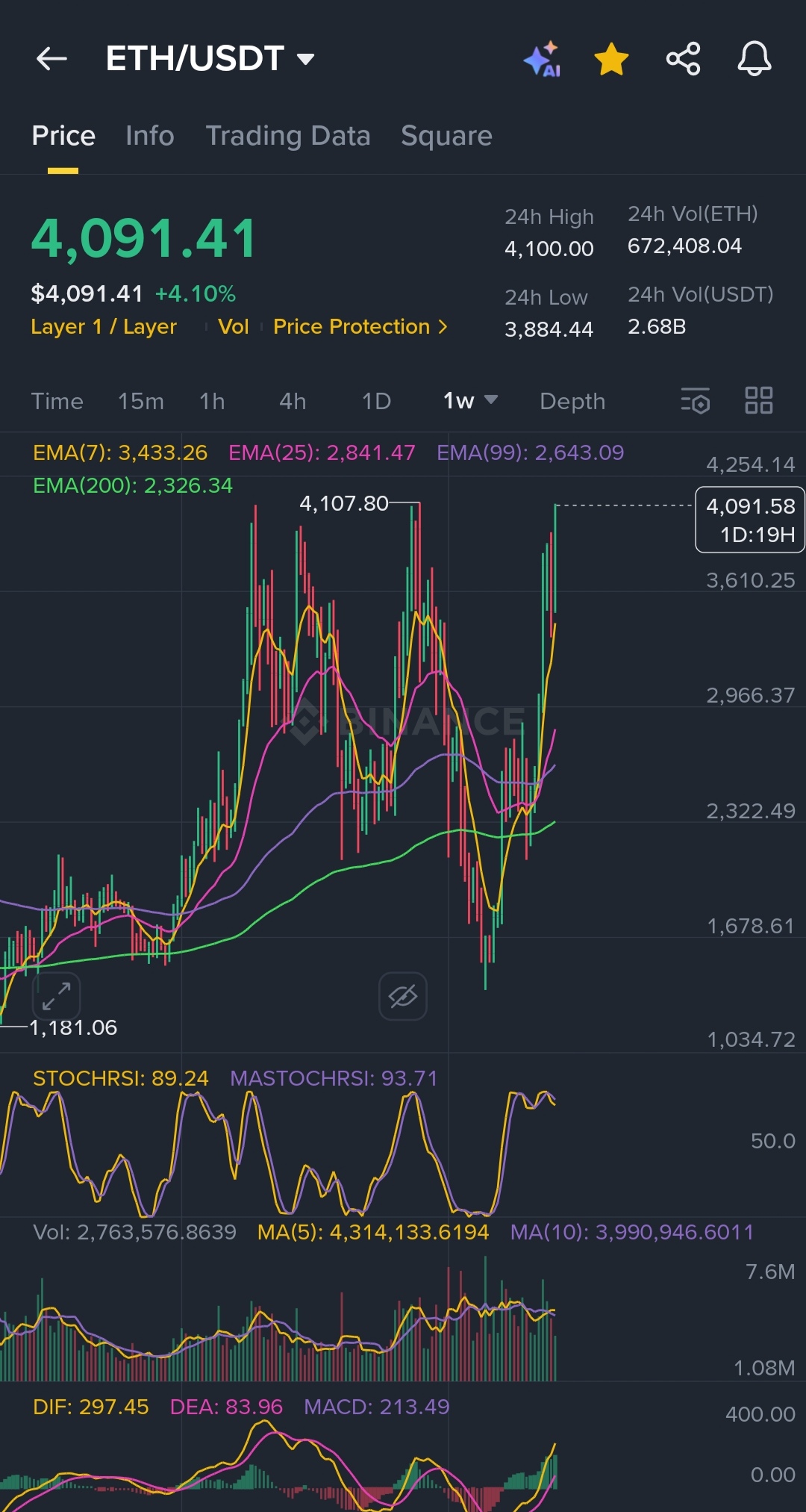Tap the STOCHRSI: 89.24 label
This screenshot has width=806, height=1512.
pos(121,1078)
